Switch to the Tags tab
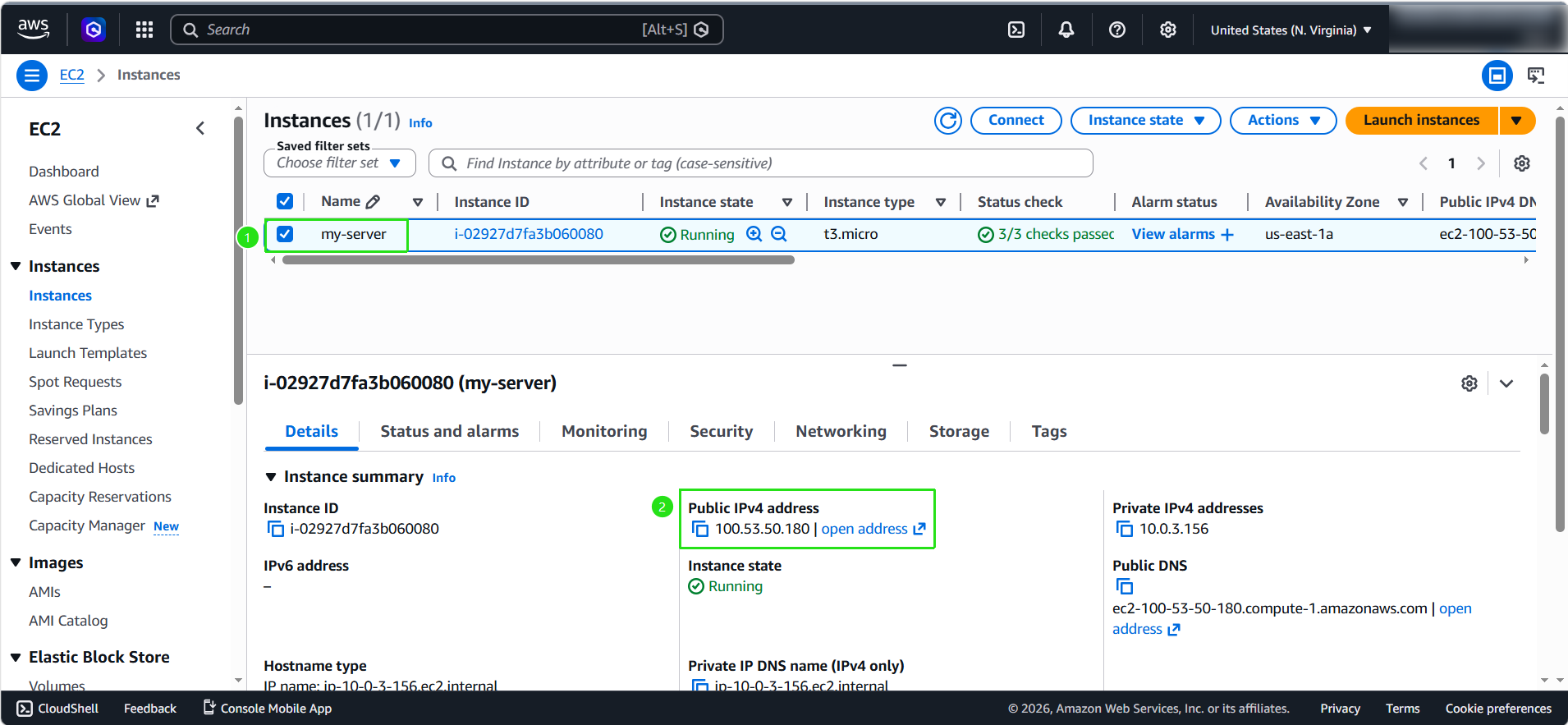Image resolution: width=1568 pixels, height=725 pixels. 1050,432
